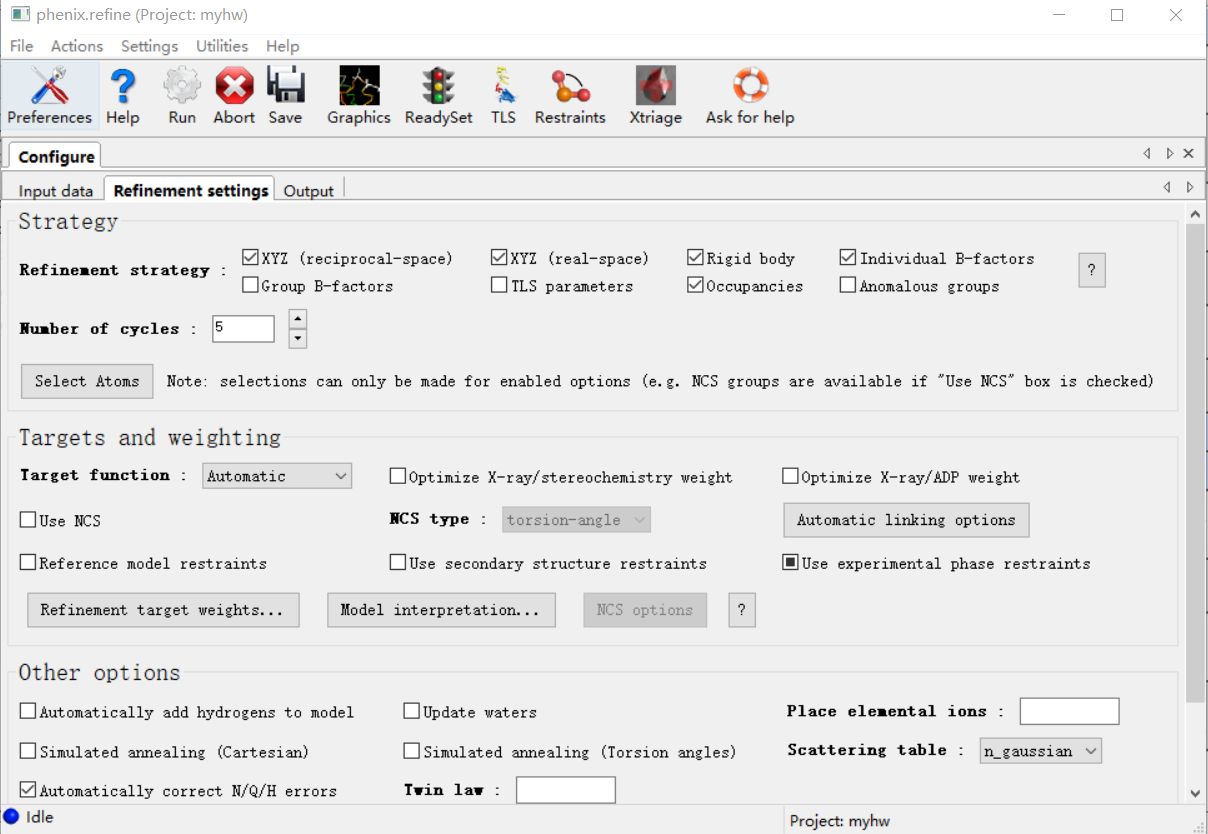The image size is (1208, 834).
Task: Open the Target function Automatic dropdown
Action: [277, 476]
